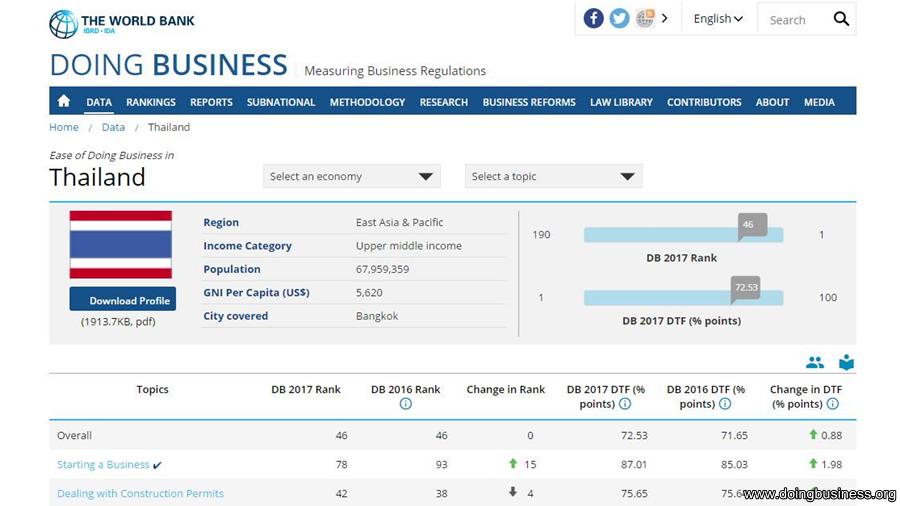This screenshot has height=506, width=900.
Task: Click the Upper middle income value
Action: pos(409,246)
